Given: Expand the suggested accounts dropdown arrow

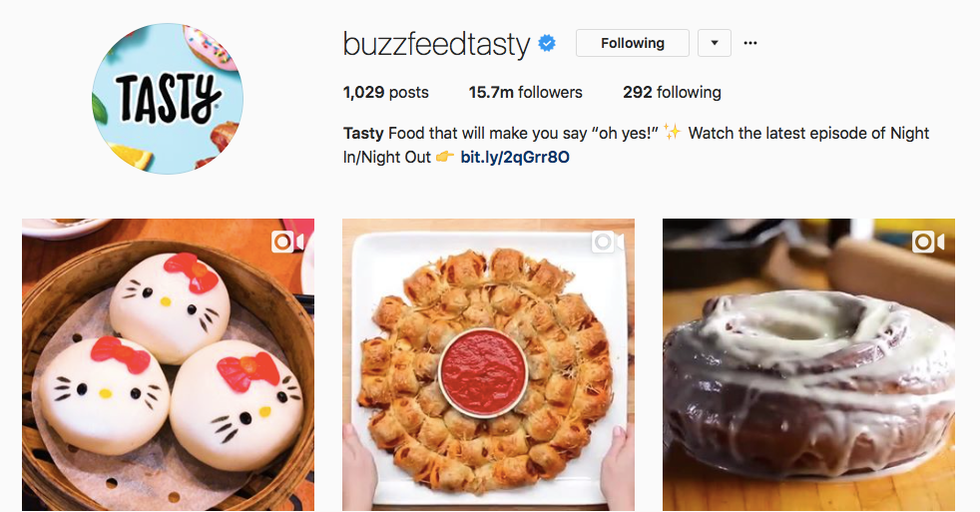Looking at the screenshot, I should tap(714, 43).
